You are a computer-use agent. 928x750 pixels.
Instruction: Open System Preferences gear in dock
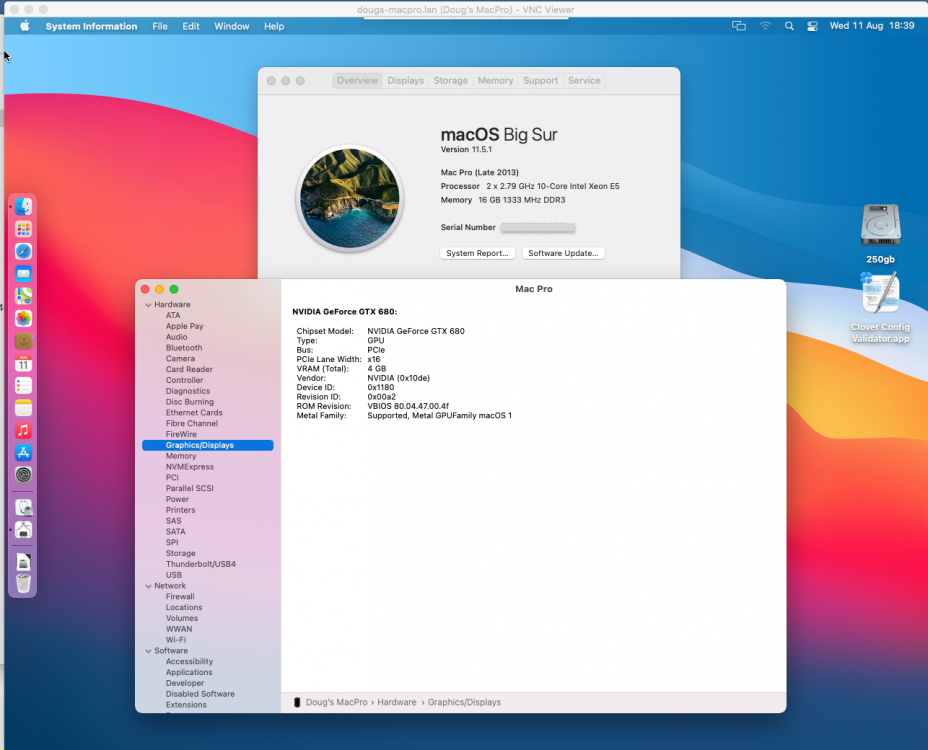pyautogui.click(x=23, y=475)
